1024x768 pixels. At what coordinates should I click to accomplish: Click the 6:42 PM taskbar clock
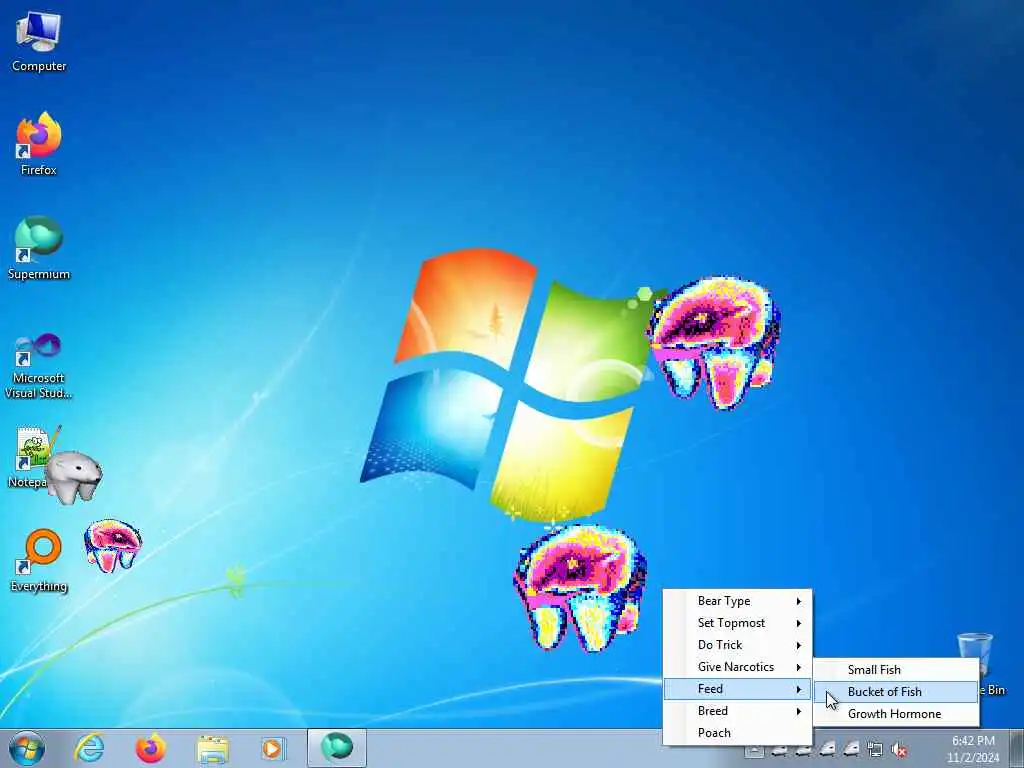[x=973, y=749]
